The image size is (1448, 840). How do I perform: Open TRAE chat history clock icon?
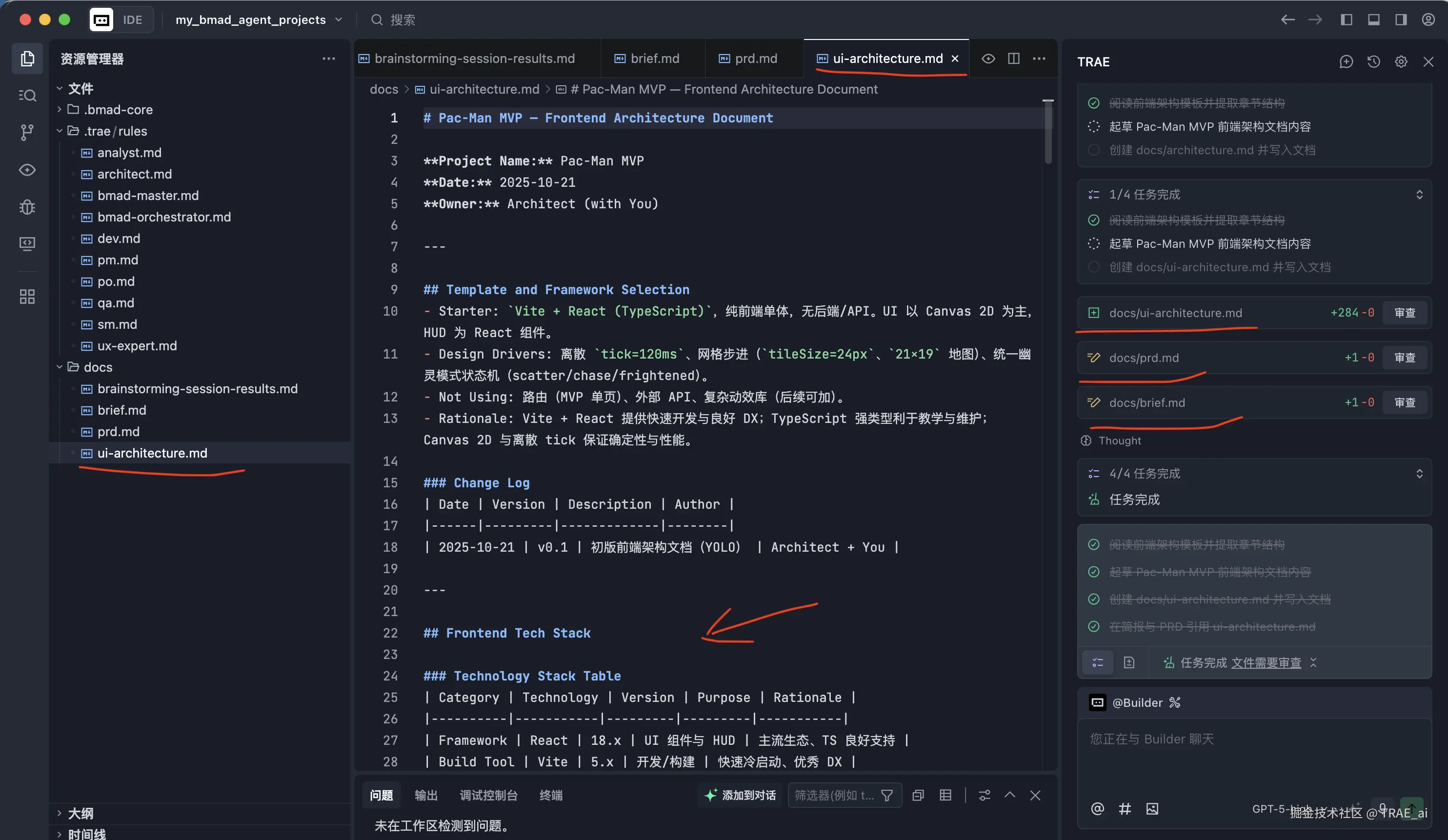tap(1373, 62)
